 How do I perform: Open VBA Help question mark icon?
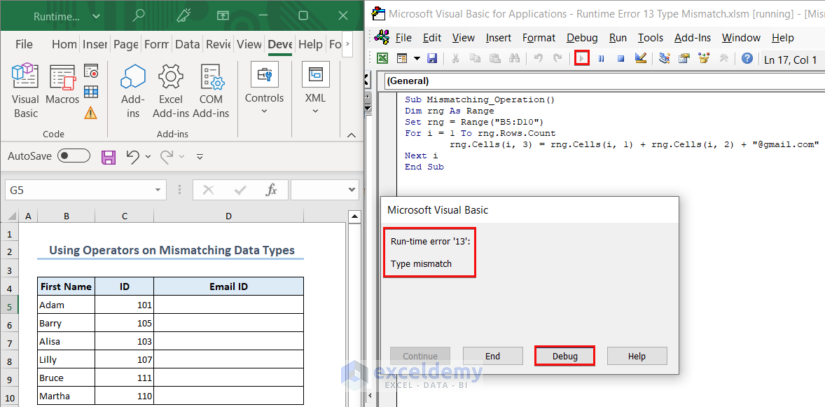click(x=747, y=58)
